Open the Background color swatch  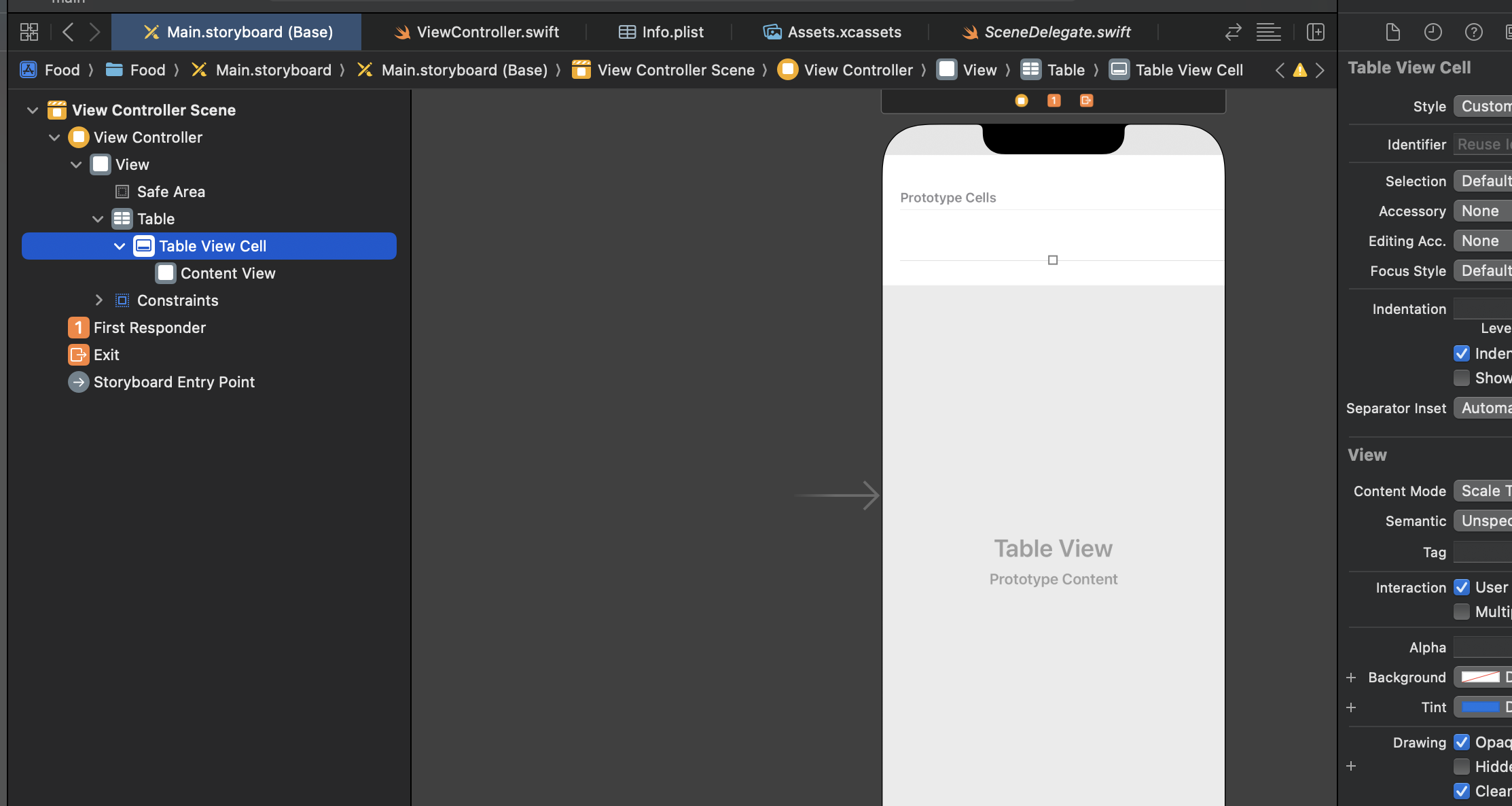1481,677
